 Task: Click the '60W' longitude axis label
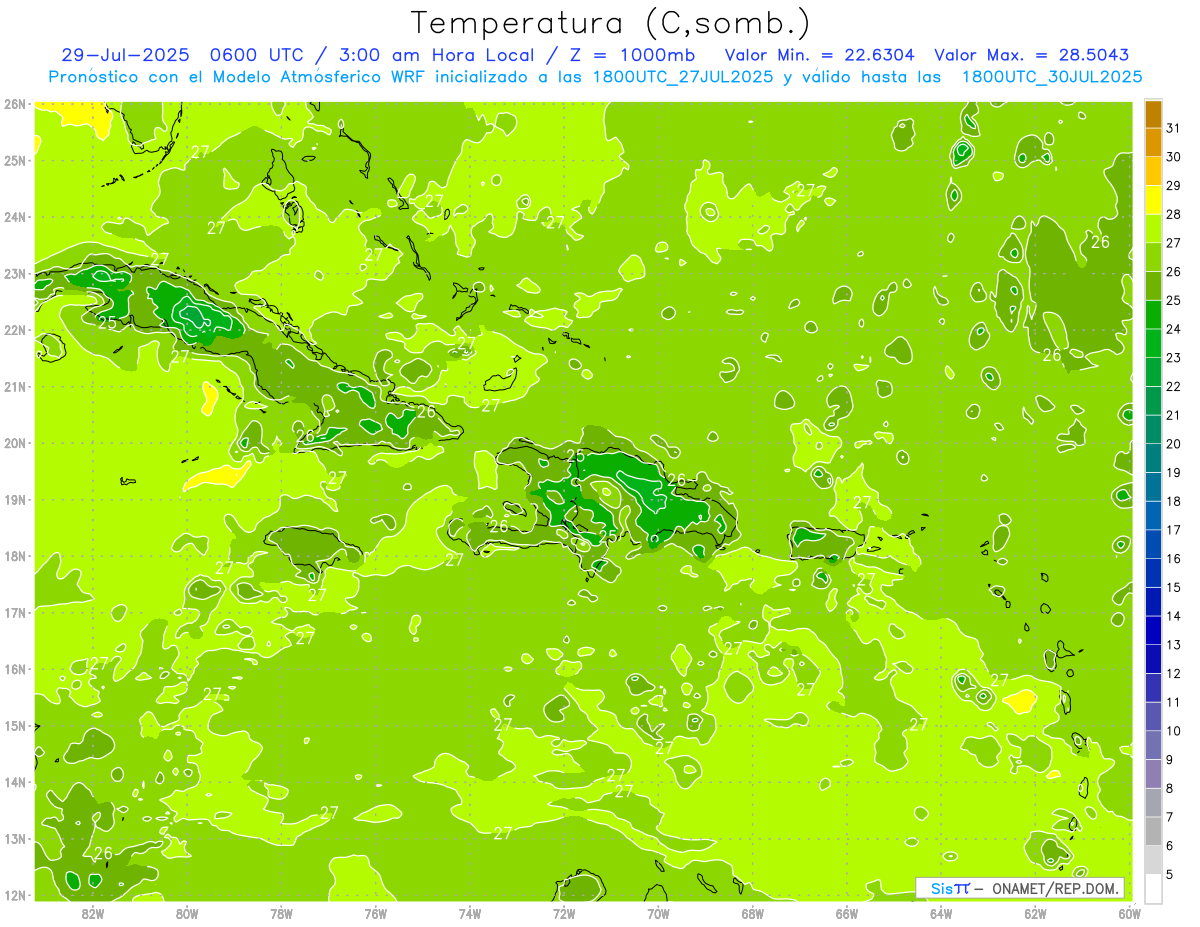coord(1130,913)
